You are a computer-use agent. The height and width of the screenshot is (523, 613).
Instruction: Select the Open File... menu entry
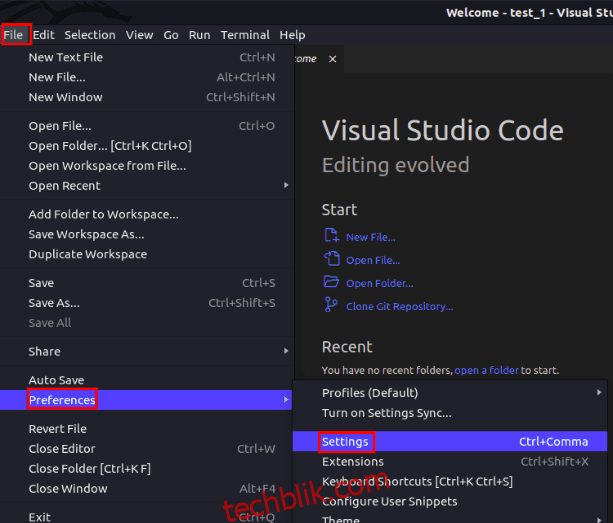146,126
